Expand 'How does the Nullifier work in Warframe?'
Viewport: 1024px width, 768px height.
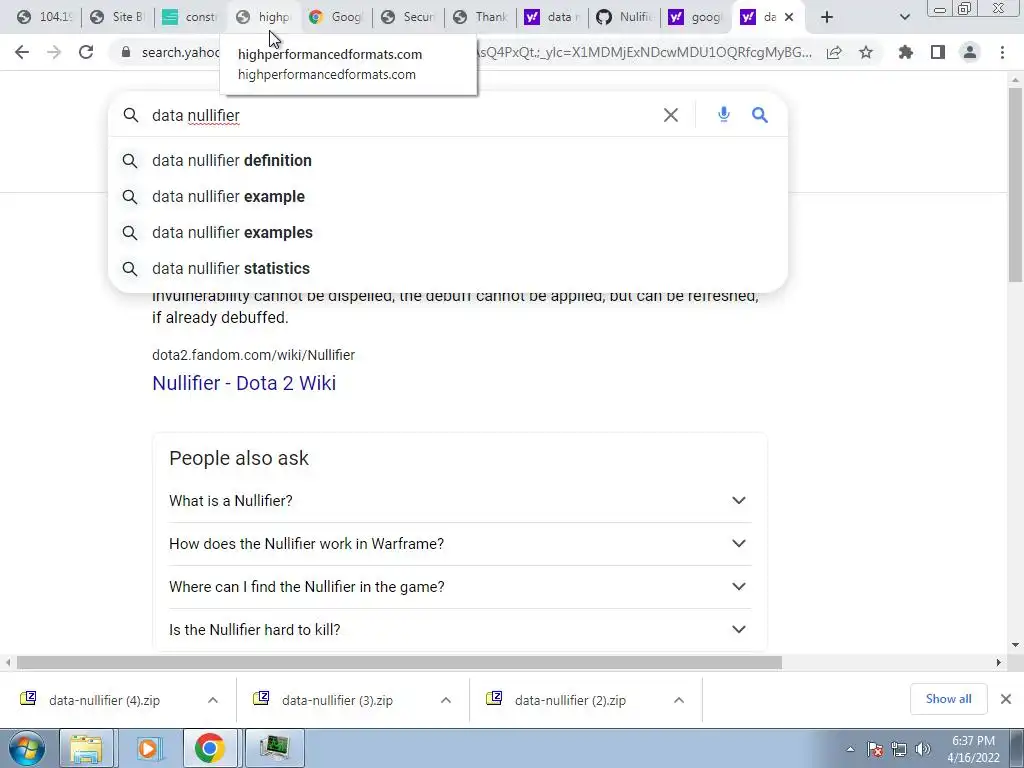(x=460, y=544)
